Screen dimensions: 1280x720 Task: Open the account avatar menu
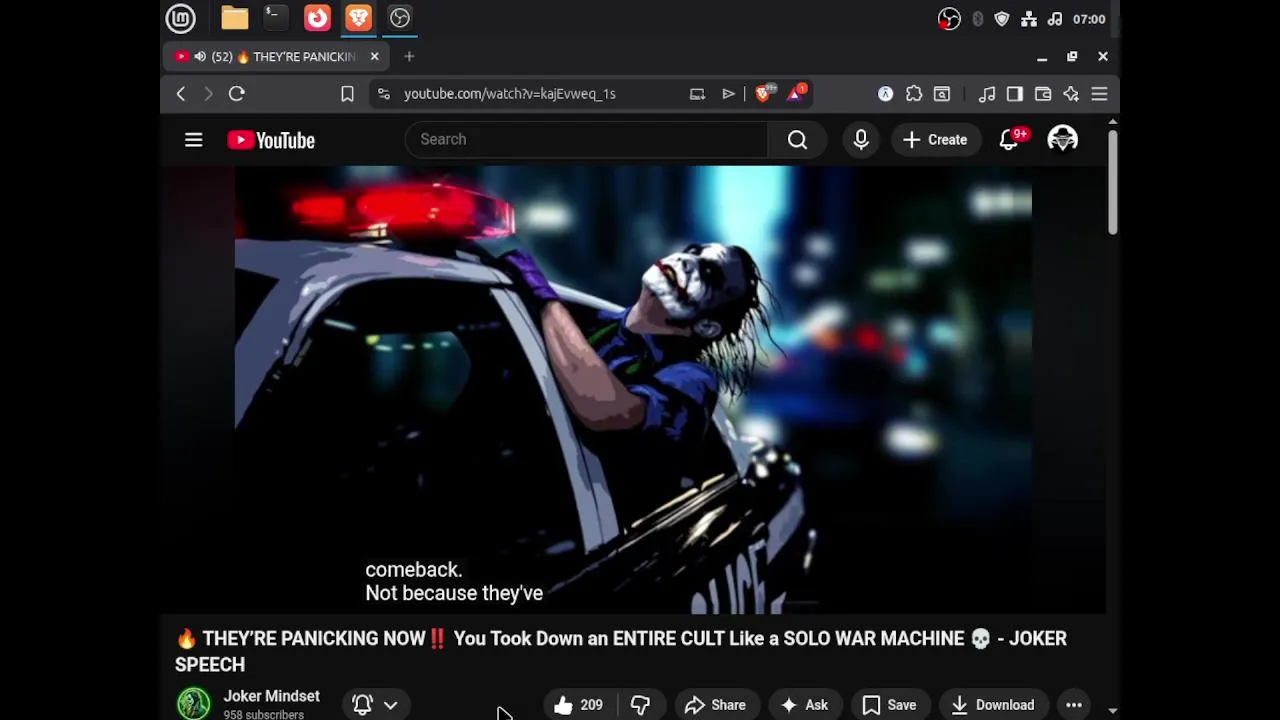pos(1062,140)
